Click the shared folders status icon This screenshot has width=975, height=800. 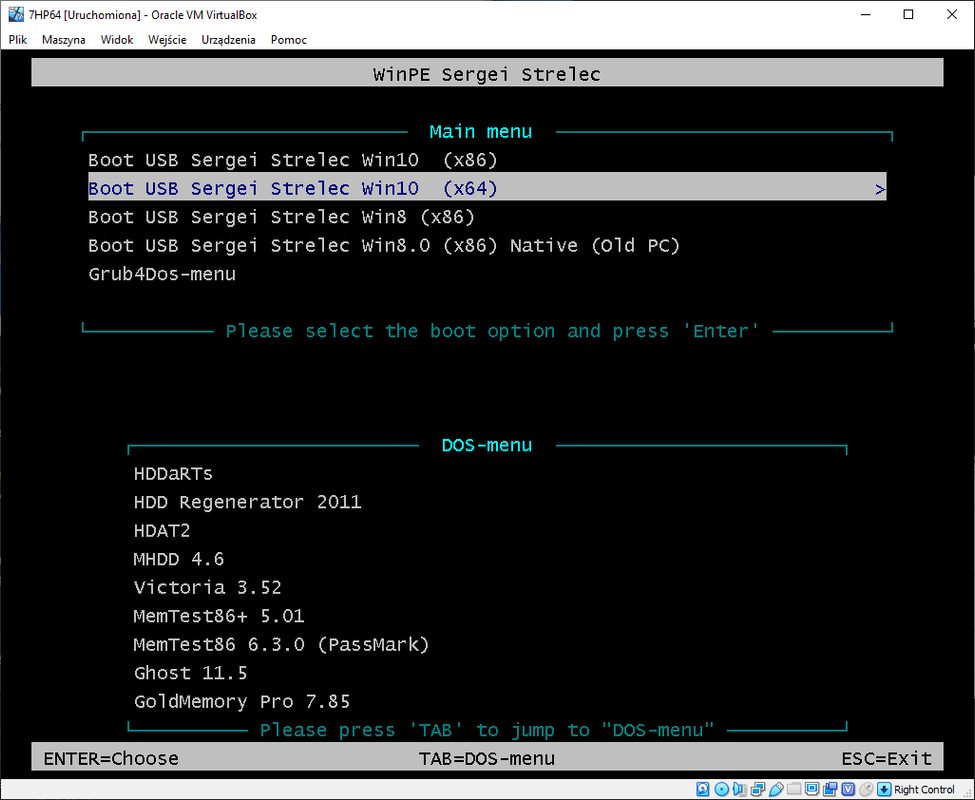[x=794, y=789]
